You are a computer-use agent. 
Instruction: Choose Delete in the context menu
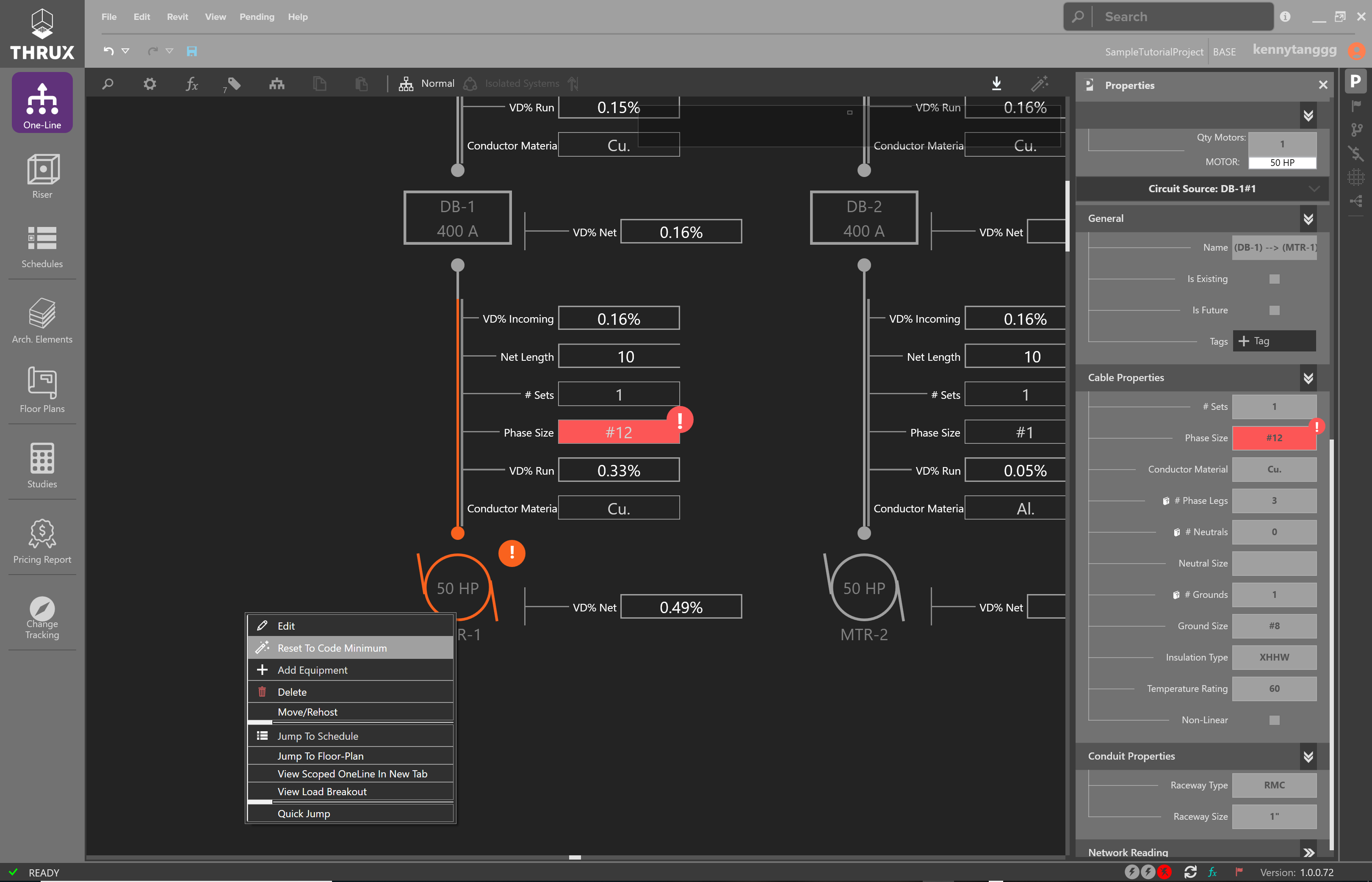tap(351, 692)
